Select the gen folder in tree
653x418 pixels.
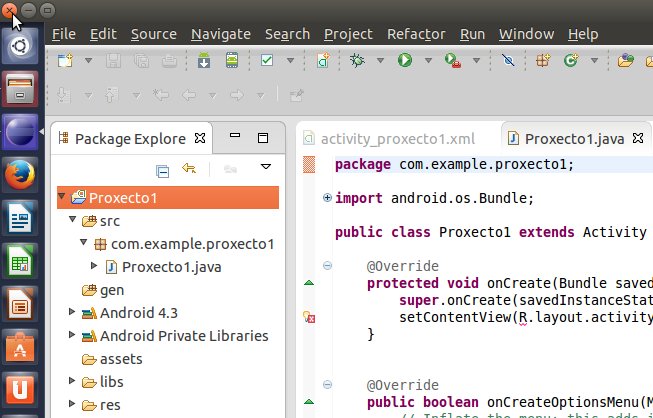pyautogui.click(x=103, y=290)
